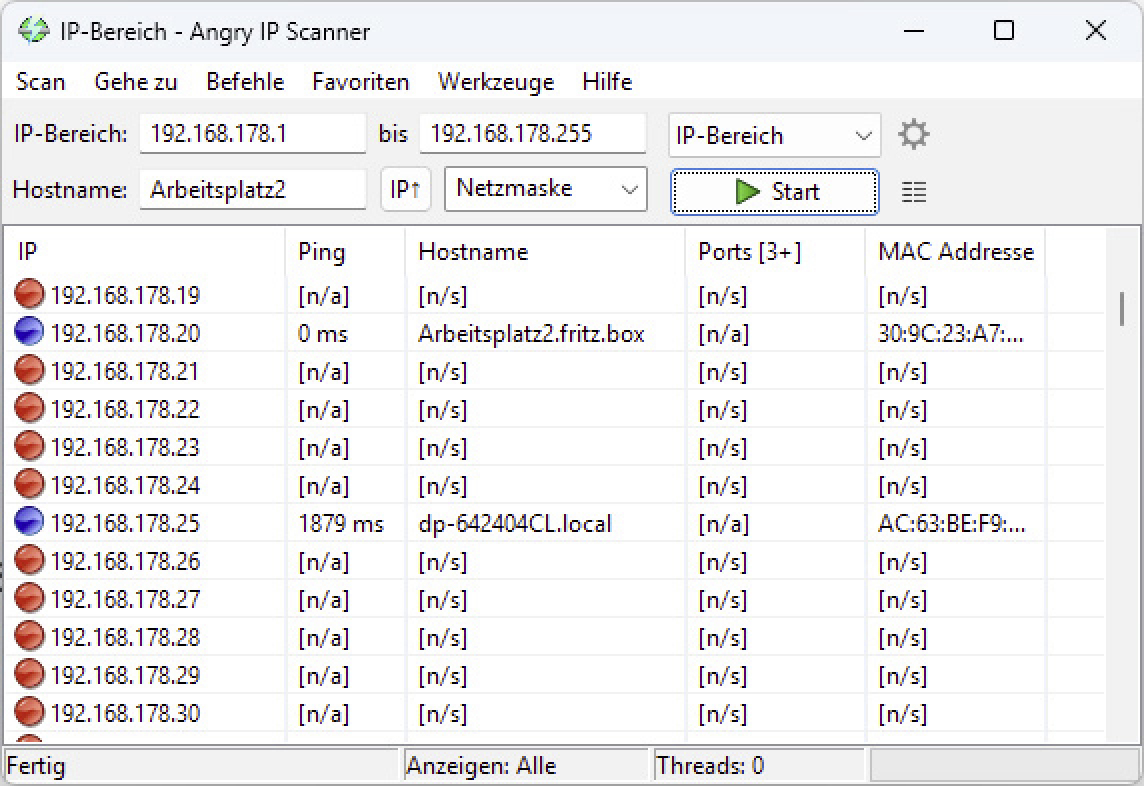Viewport: 1144px width, 786px height.
Task: Click the Hostname input field
Action: tap(252, 189)
